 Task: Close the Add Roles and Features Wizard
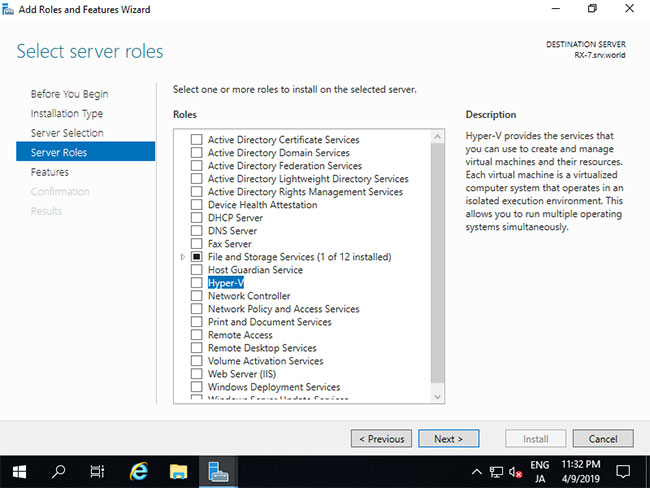[629, 8]
